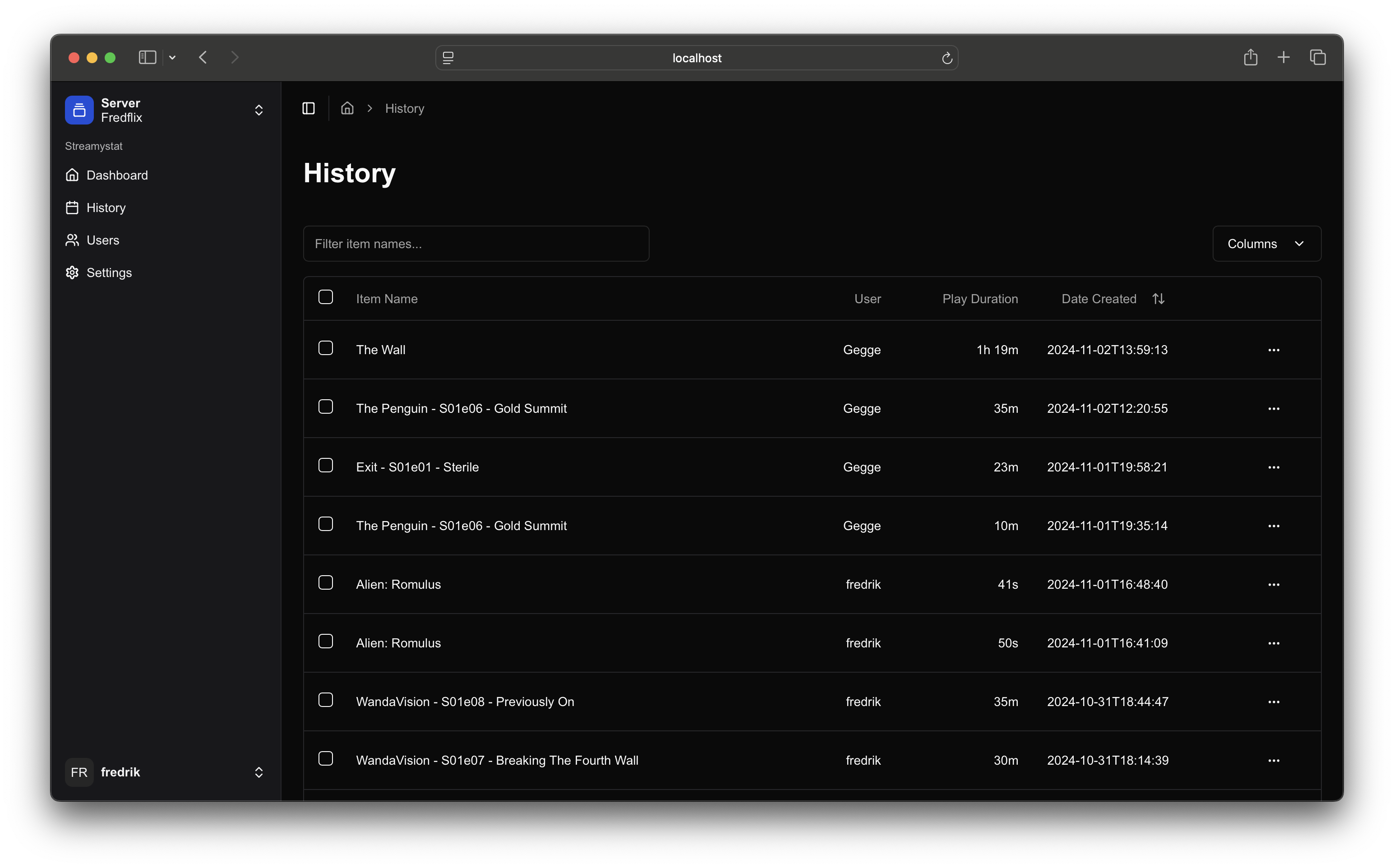The image size is (1394, 868).
Task: Check the box for The Wall row
Action: click(325, 348)
